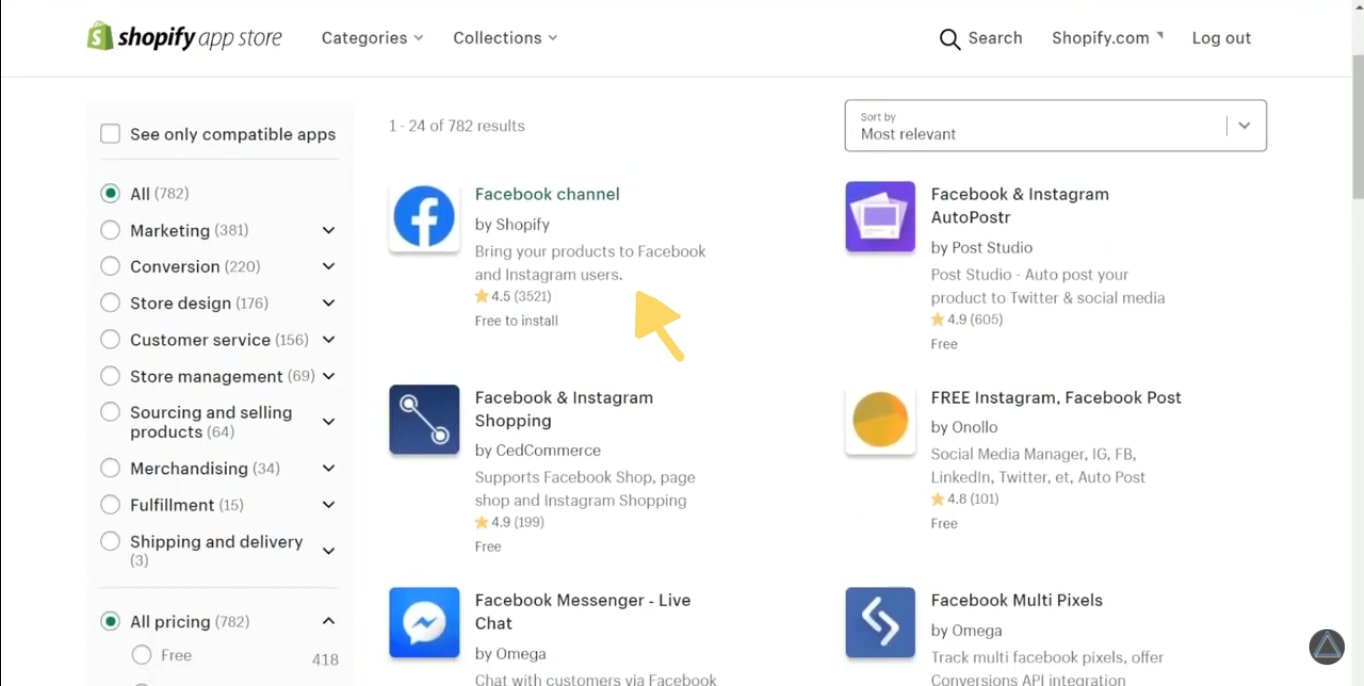Open Facebook Messenger - Live Chat title
Screen dimensions: 1364x686
pos(583,612)
